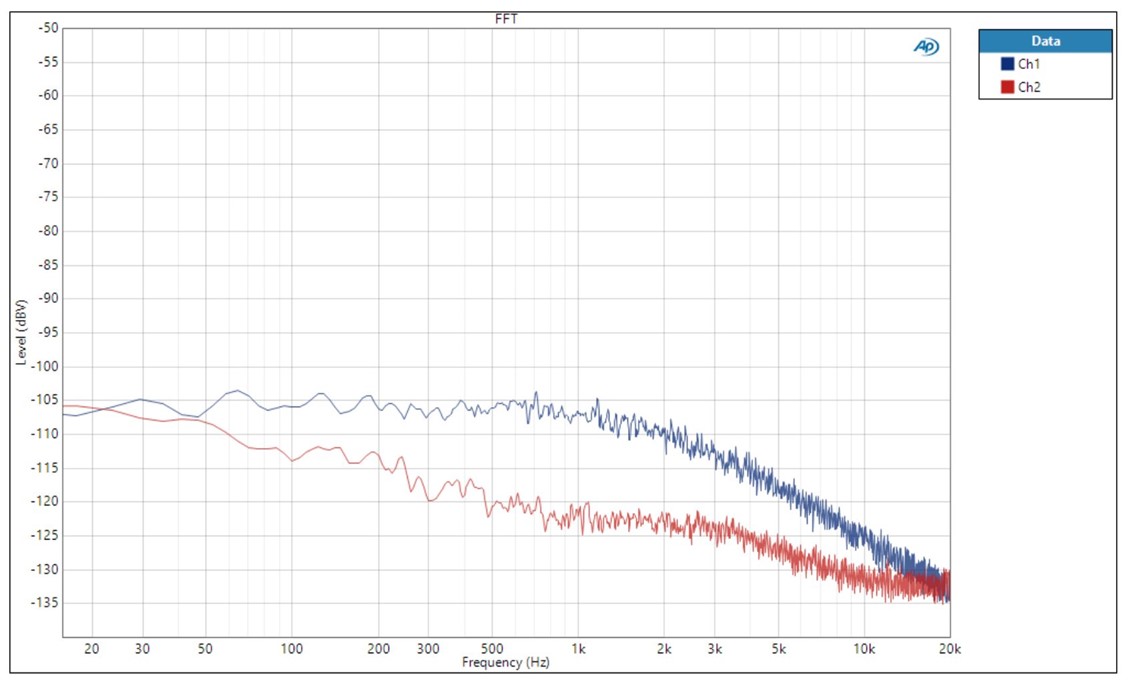Click the 500 tick on the frequency axis

pos(491,649)
